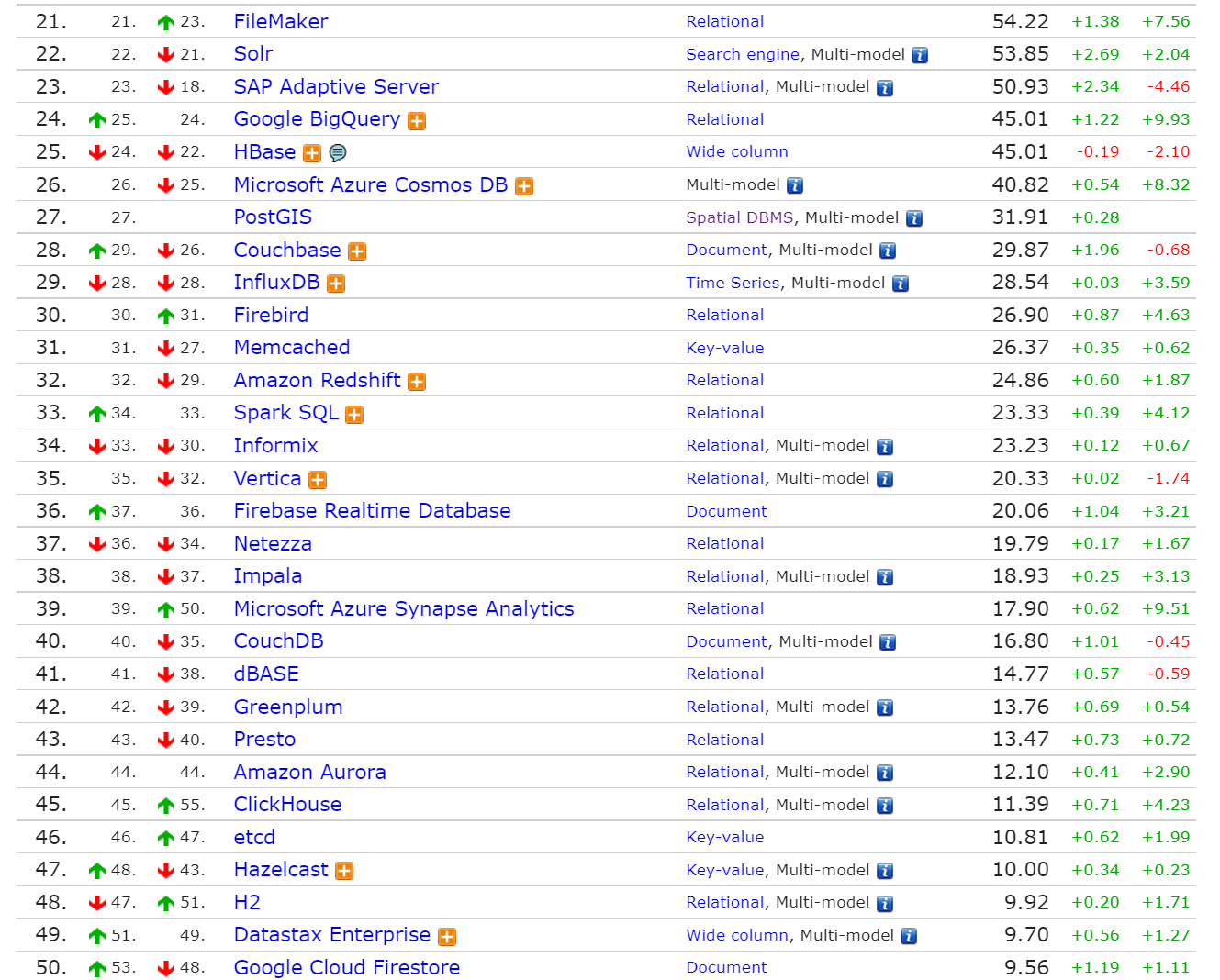Click Key-value link in Memcached row

tap(725, 348)
